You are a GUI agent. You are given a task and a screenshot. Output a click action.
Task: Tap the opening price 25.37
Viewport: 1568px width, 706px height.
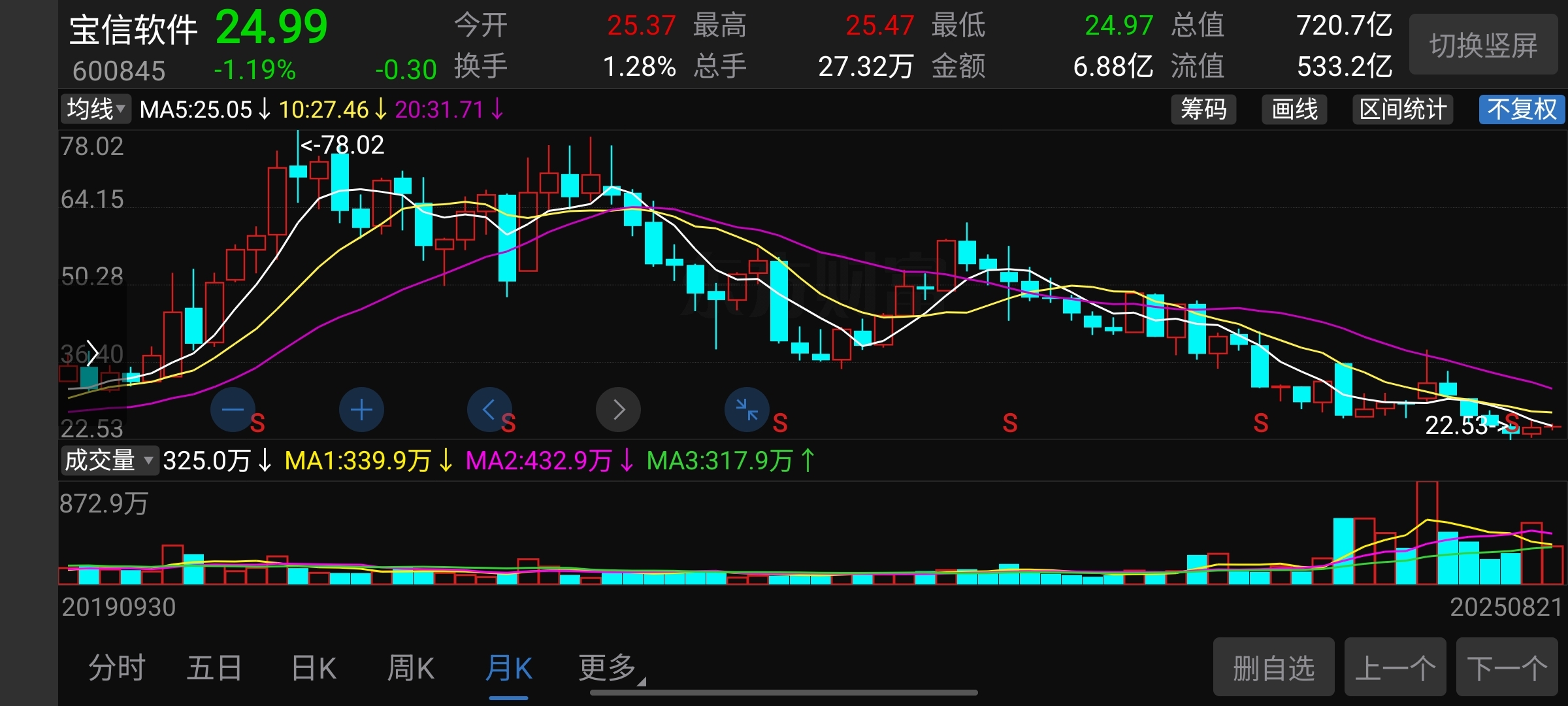[x=641, y=25]
